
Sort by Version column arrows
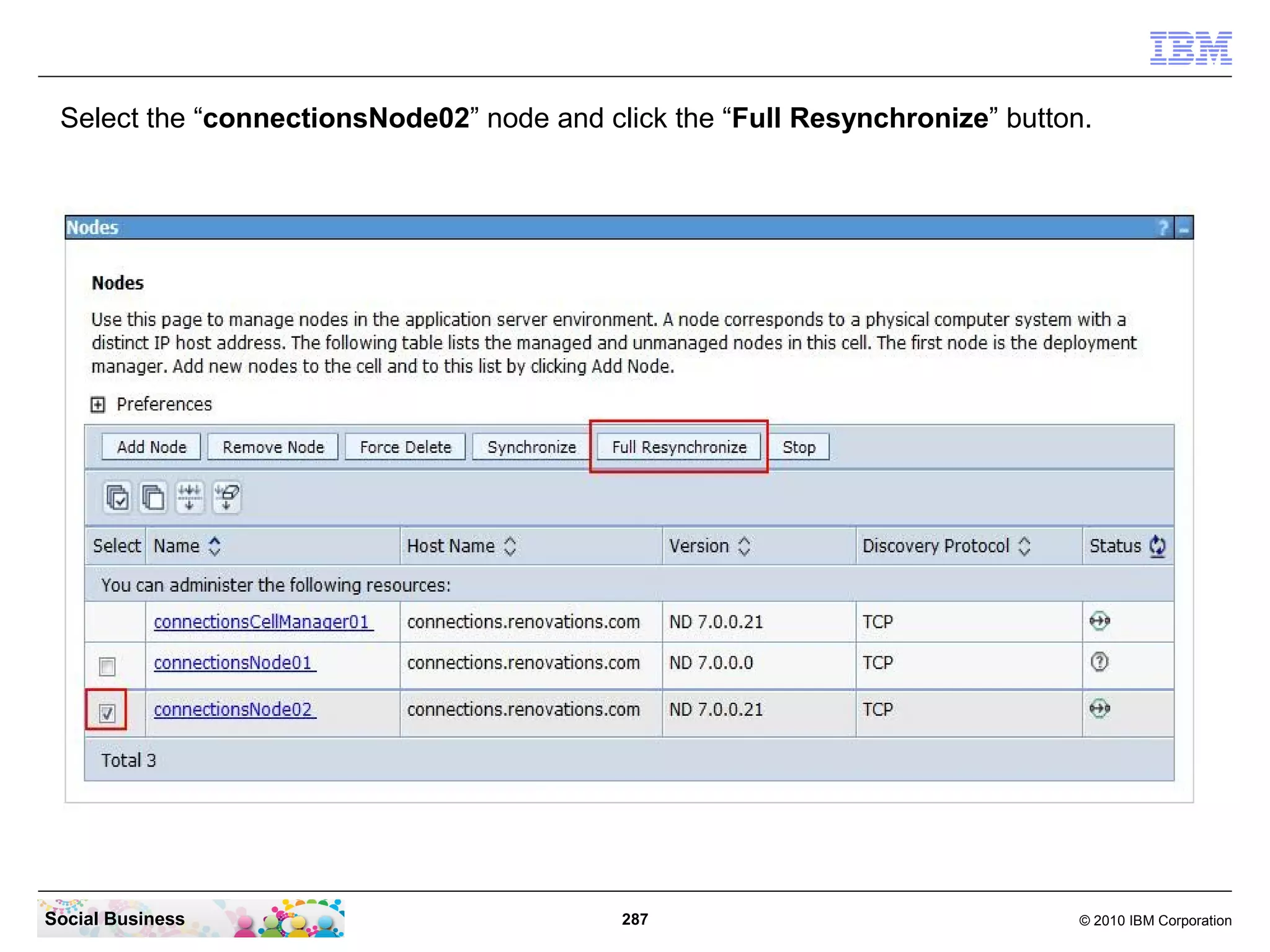click(744, 546)
